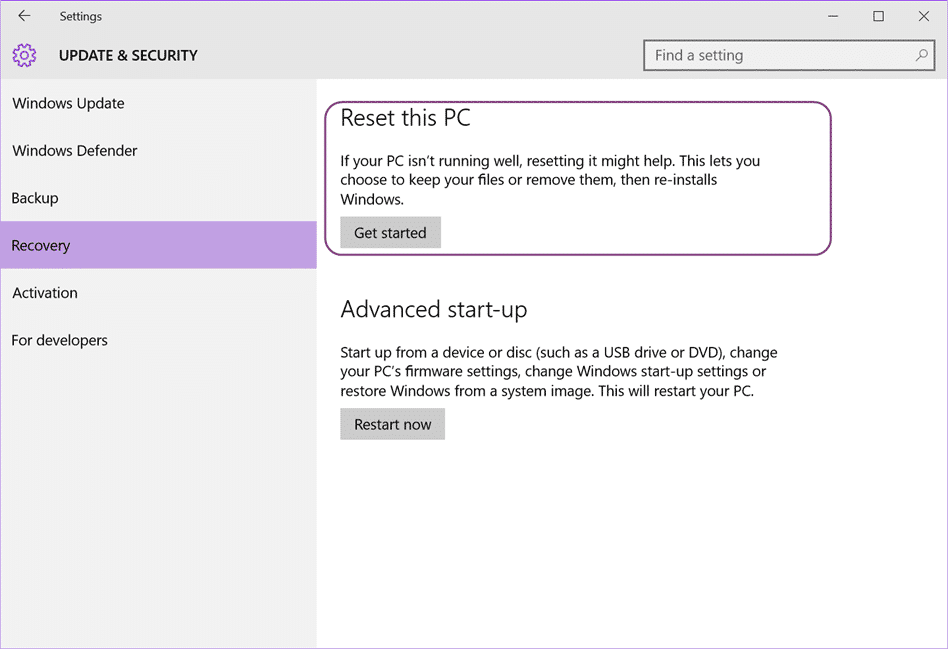Click the Reset this PC heading
948x649 pixels.
pos(406,118)
